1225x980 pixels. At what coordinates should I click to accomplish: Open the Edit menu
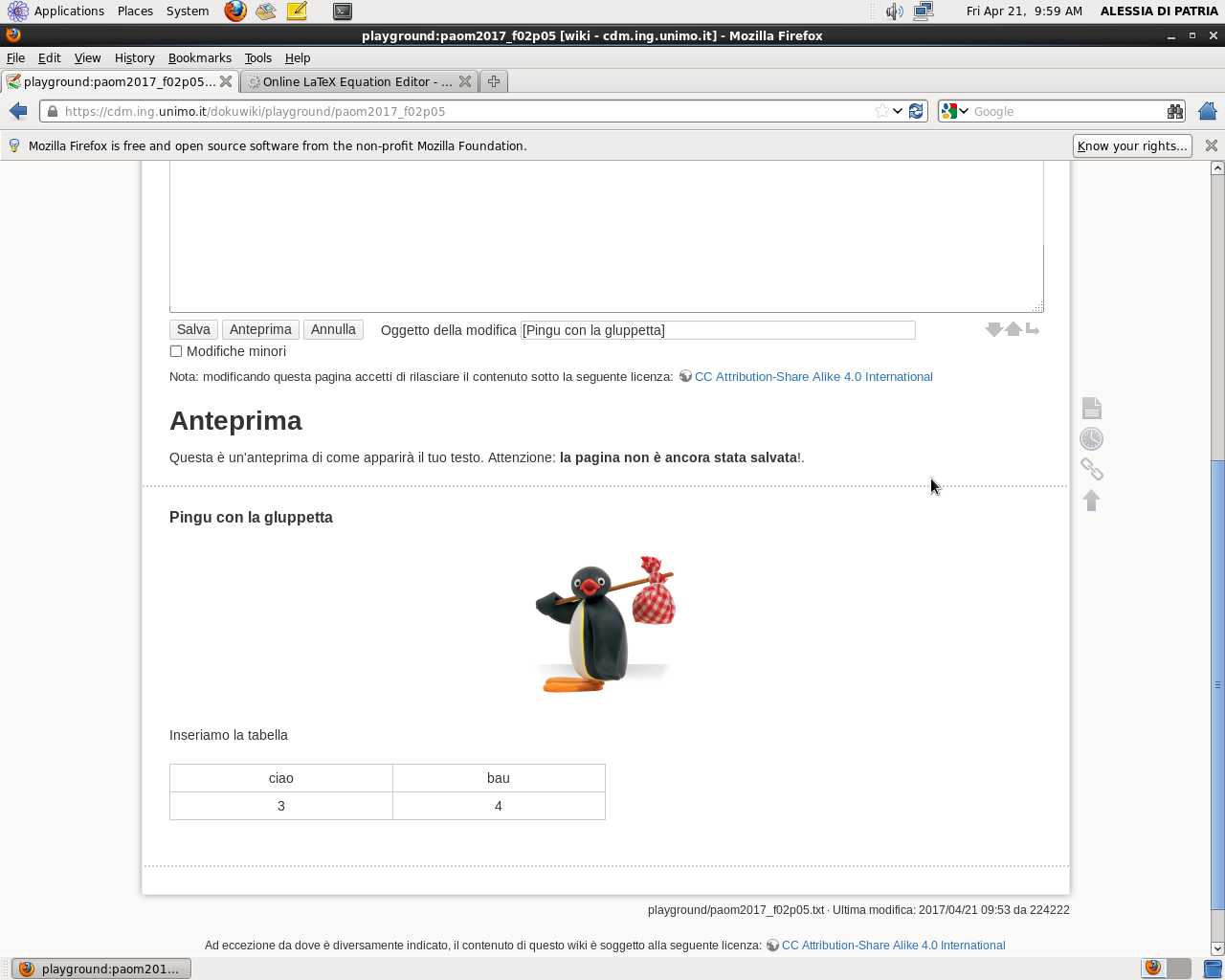(49, 57)
